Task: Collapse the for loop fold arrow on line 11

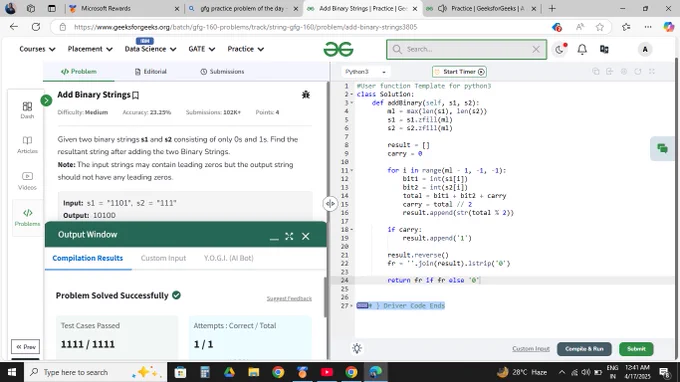Action: pyautogui.click(x=352, y=170)
